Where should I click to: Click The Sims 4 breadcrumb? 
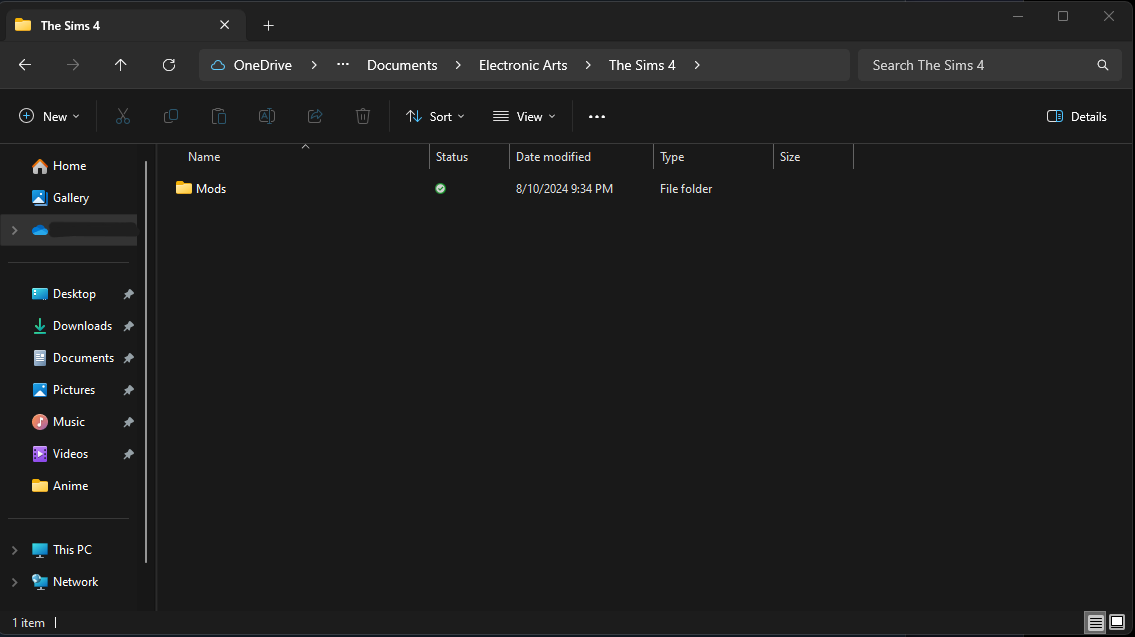[x=642, y=65]
